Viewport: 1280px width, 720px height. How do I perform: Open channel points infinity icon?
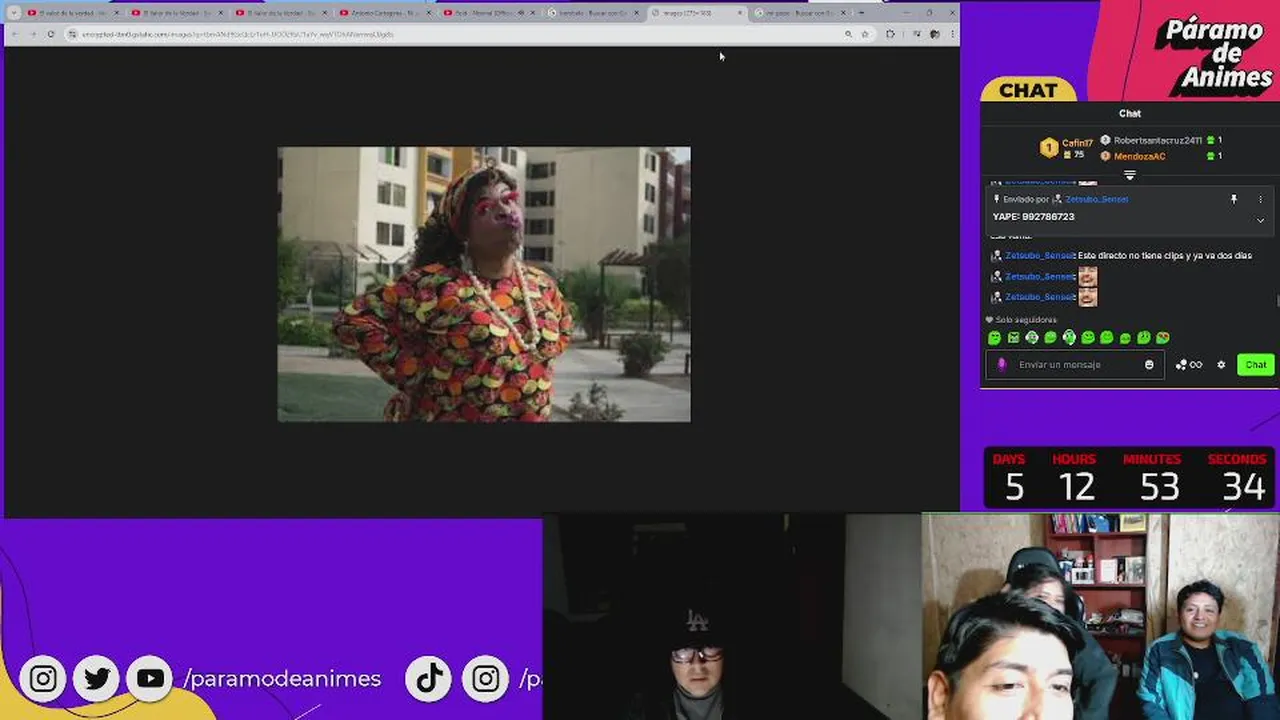[1189, 365]
